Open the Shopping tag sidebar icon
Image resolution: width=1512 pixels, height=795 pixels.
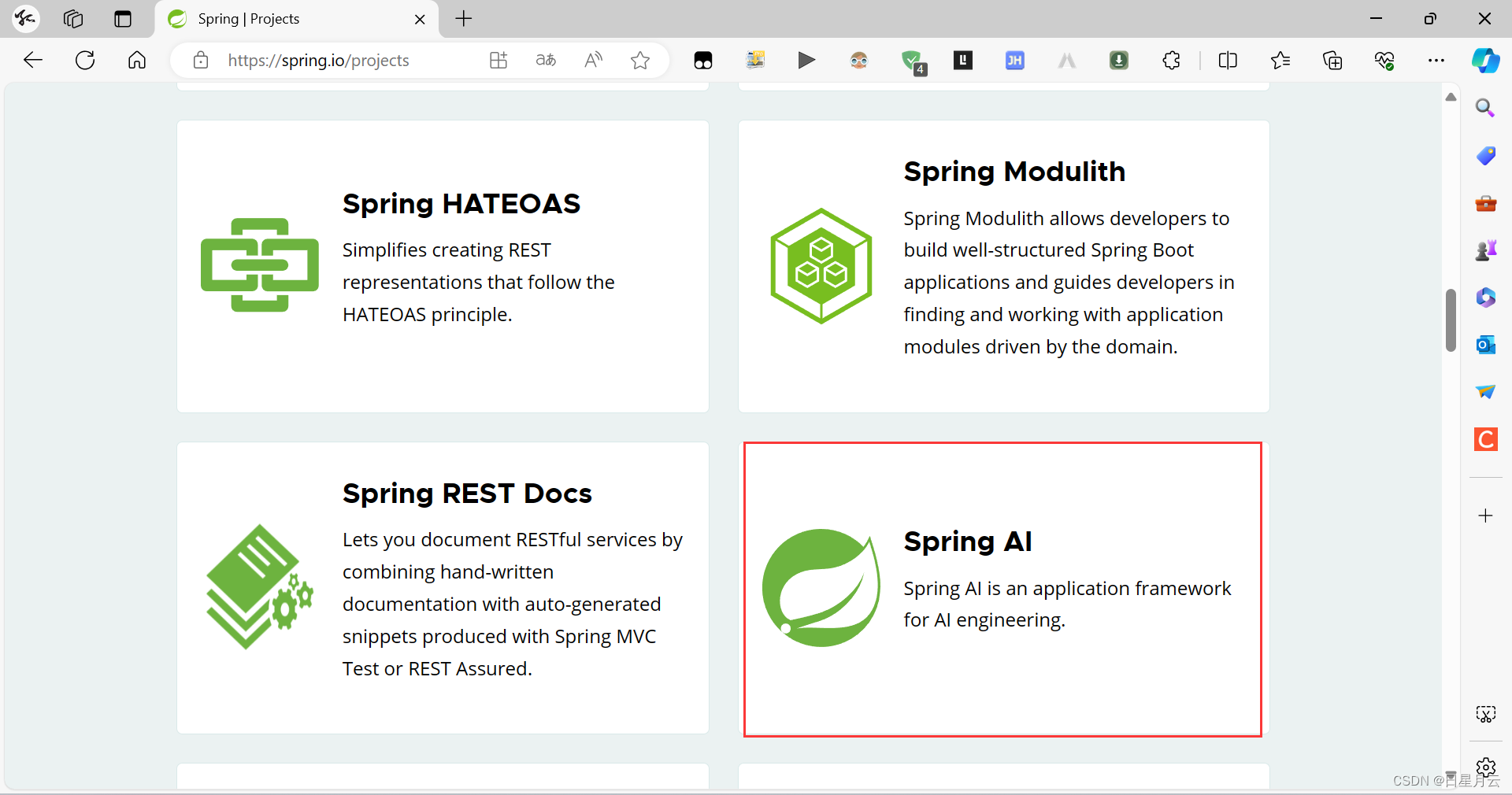pos(1485,155)
